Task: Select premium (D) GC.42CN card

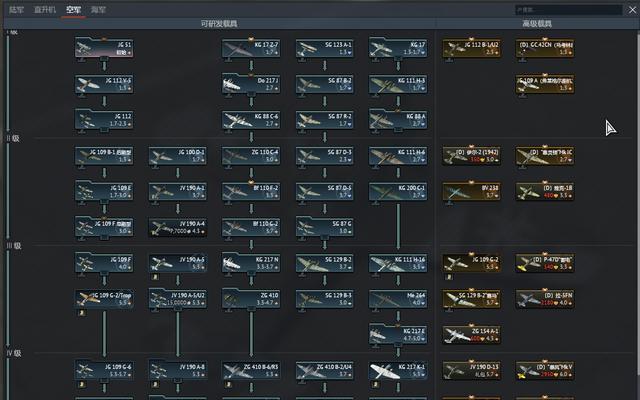Action: [545, 48]
